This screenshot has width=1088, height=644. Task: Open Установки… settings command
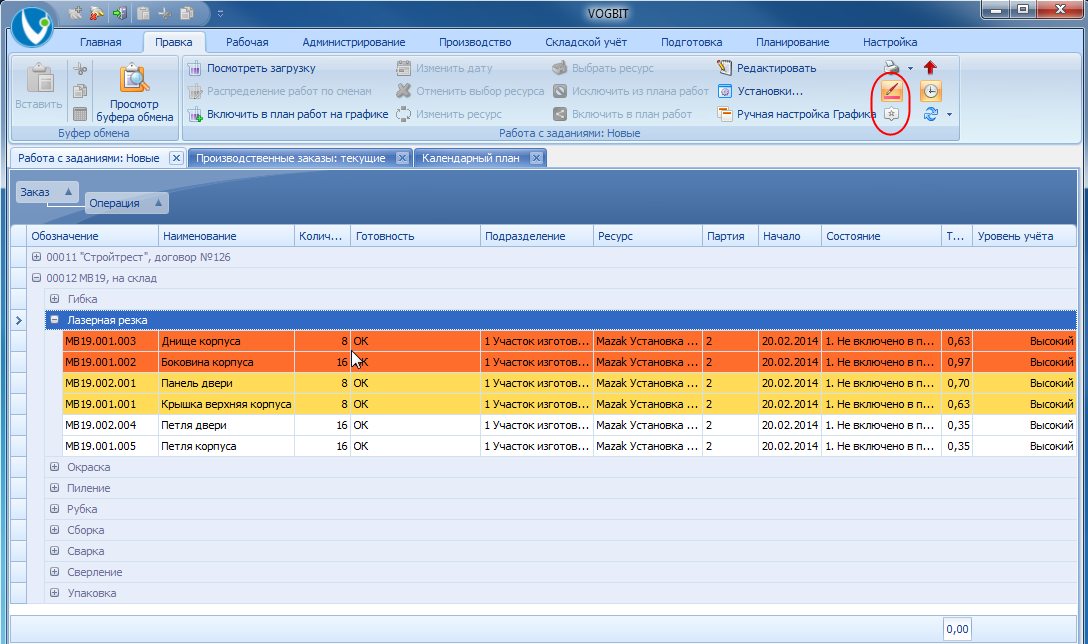[x=760, y=91]
